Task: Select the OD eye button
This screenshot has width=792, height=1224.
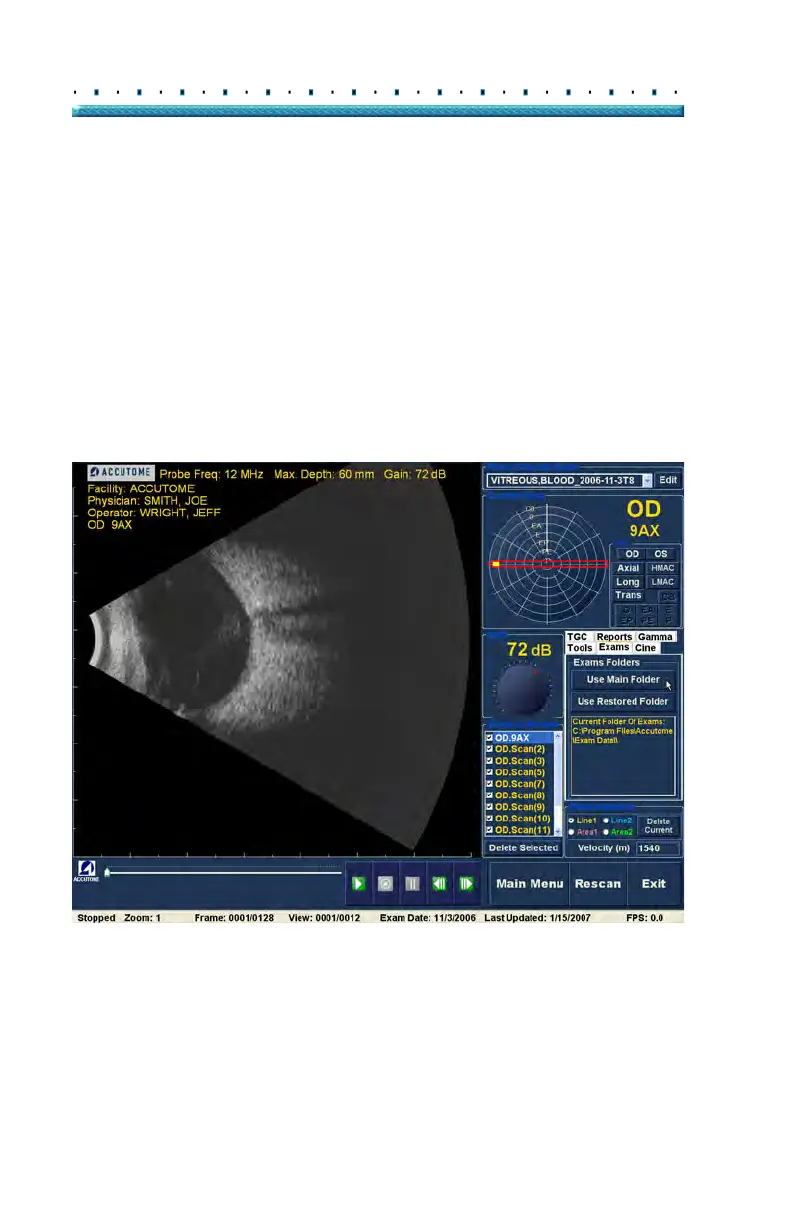Action: click(x=632, y=554)
